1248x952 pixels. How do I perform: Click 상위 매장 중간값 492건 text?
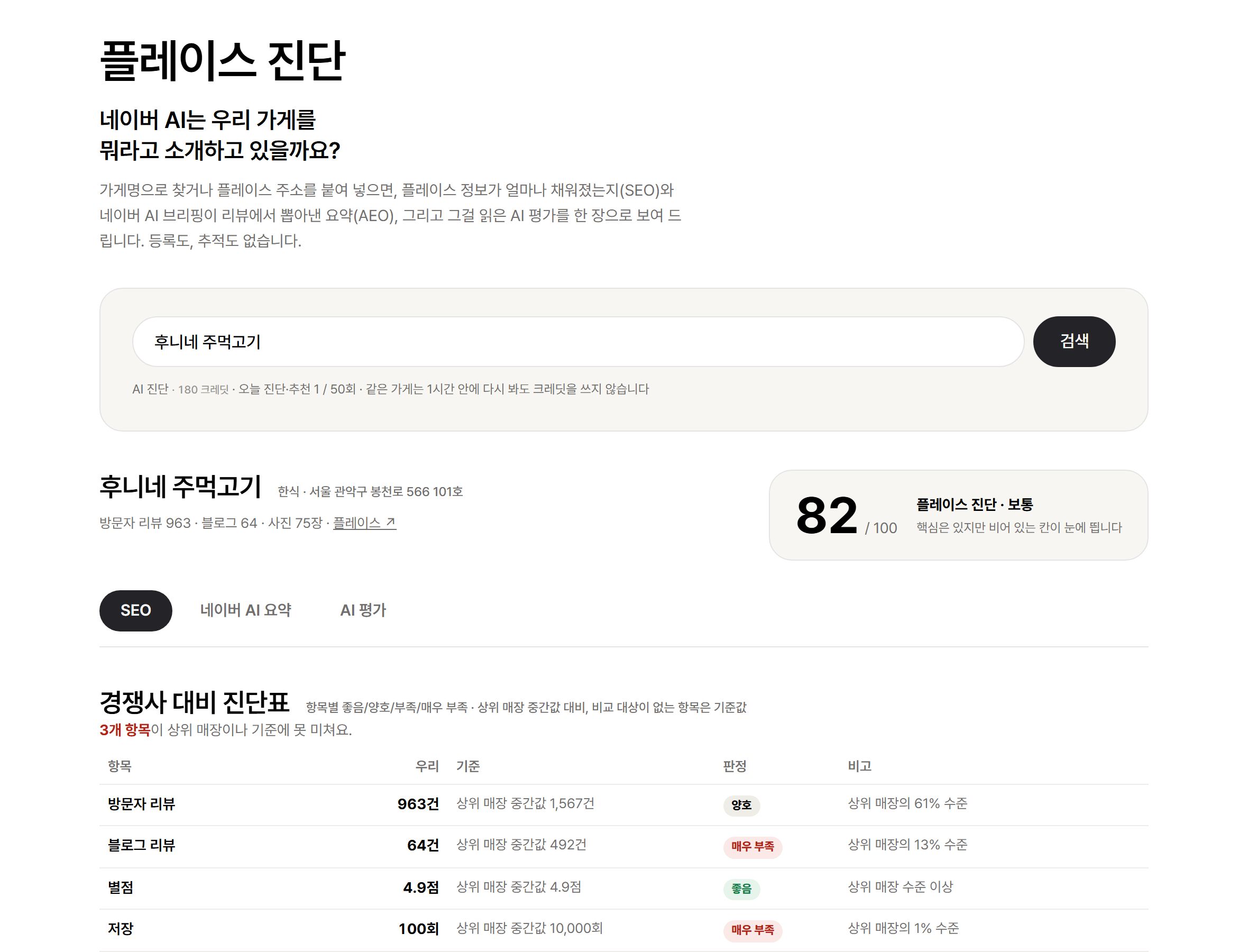521,844
